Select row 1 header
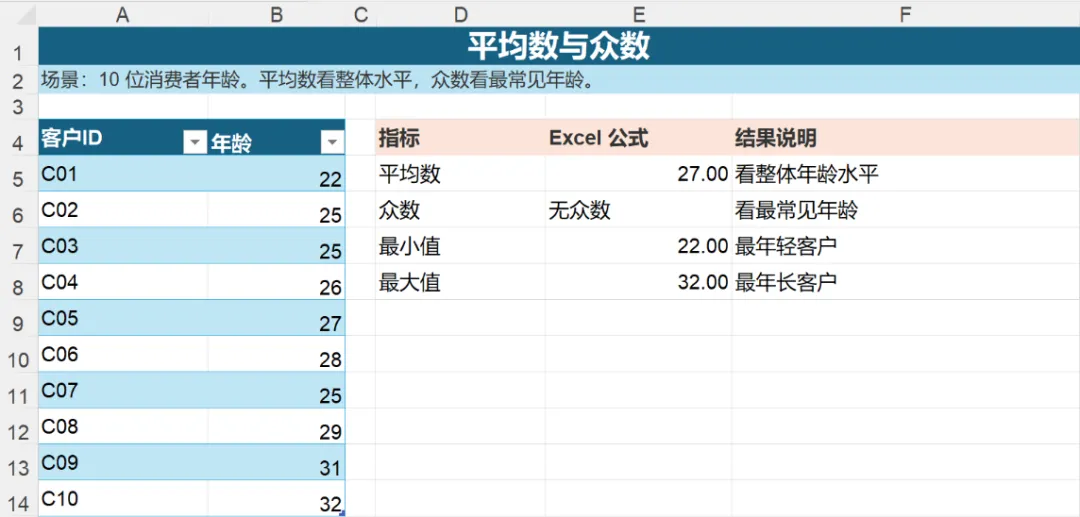The height and width of the screenshot is (517, 1080). pyautogui.click(x=19, y=48)
